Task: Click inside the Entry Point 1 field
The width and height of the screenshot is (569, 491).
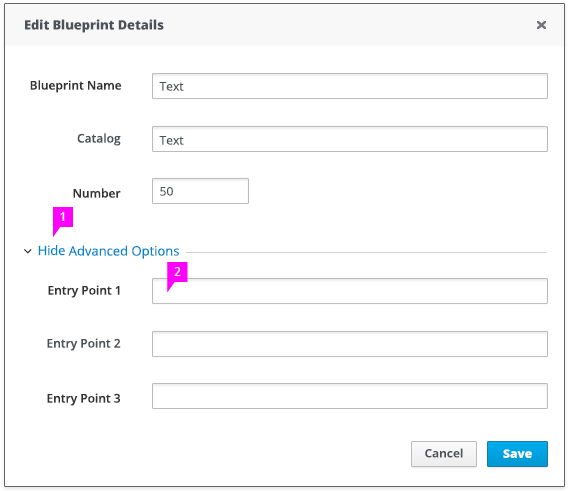Action: point(350,291)
